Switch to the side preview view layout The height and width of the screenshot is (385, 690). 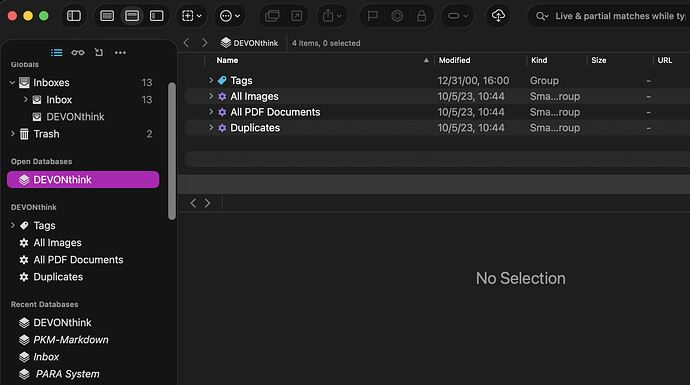click(157, 16)
